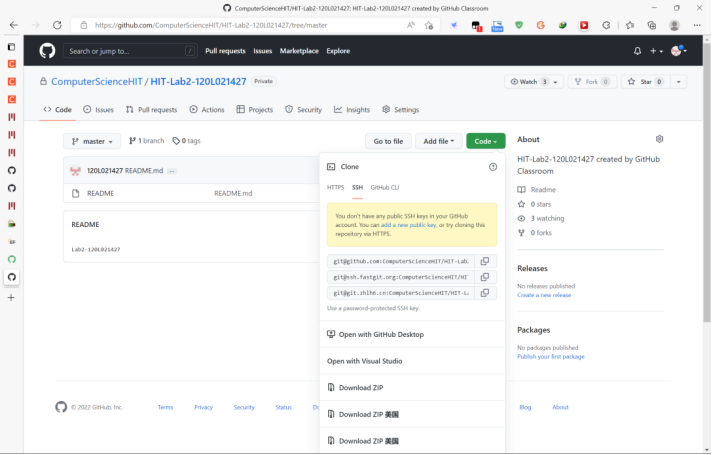Image resolution: width=712 pixels, height=455 pixels.
Task: Switch to the GitHub CLI clone tab
Action: point(385,188)
